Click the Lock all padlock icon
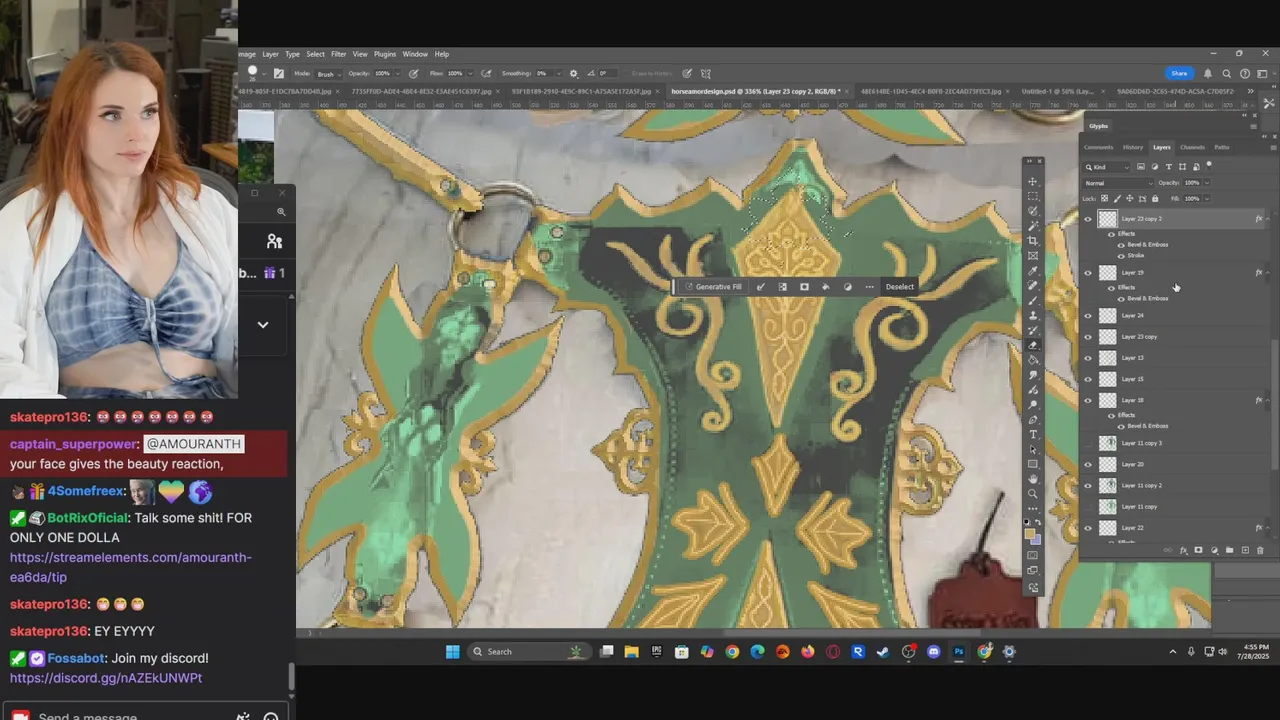 tap(1155, 198)
